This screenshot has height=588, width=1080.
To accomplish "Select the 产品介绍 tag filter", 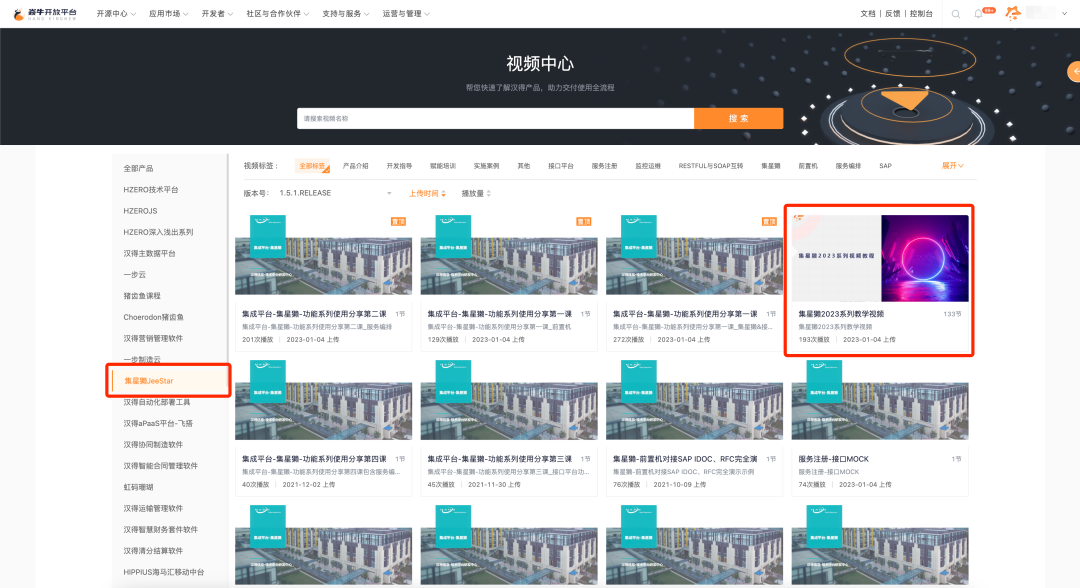I will 355,166.
